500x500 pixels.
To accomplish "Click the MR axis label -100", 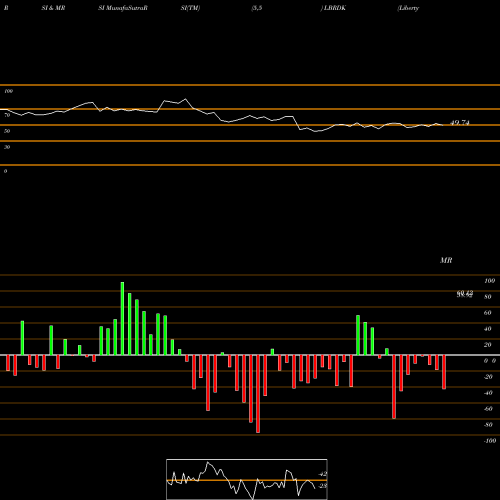I will pos(489,441).
